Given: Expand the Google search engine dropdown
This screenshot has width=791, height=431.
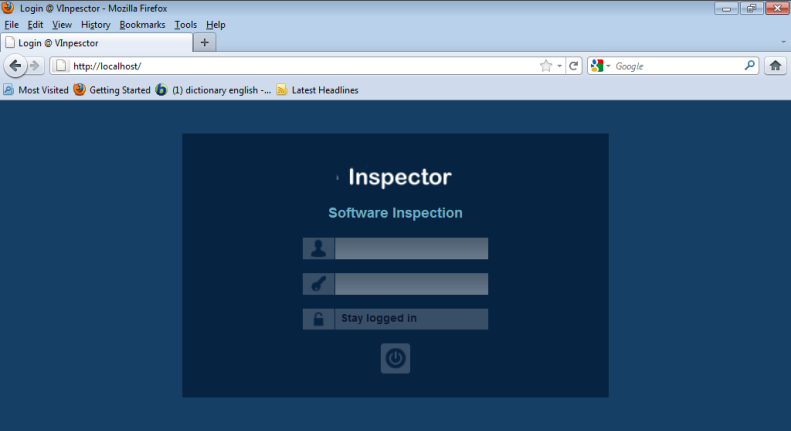Looking at the screenshot, I should pyautogui.click(x=601, y=66).
